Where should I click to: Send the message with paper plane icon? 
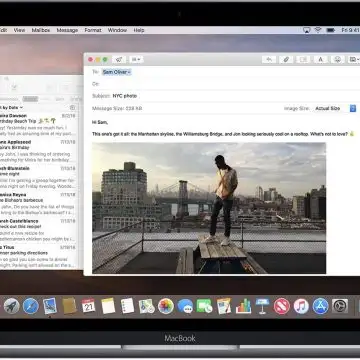(119, 60)
